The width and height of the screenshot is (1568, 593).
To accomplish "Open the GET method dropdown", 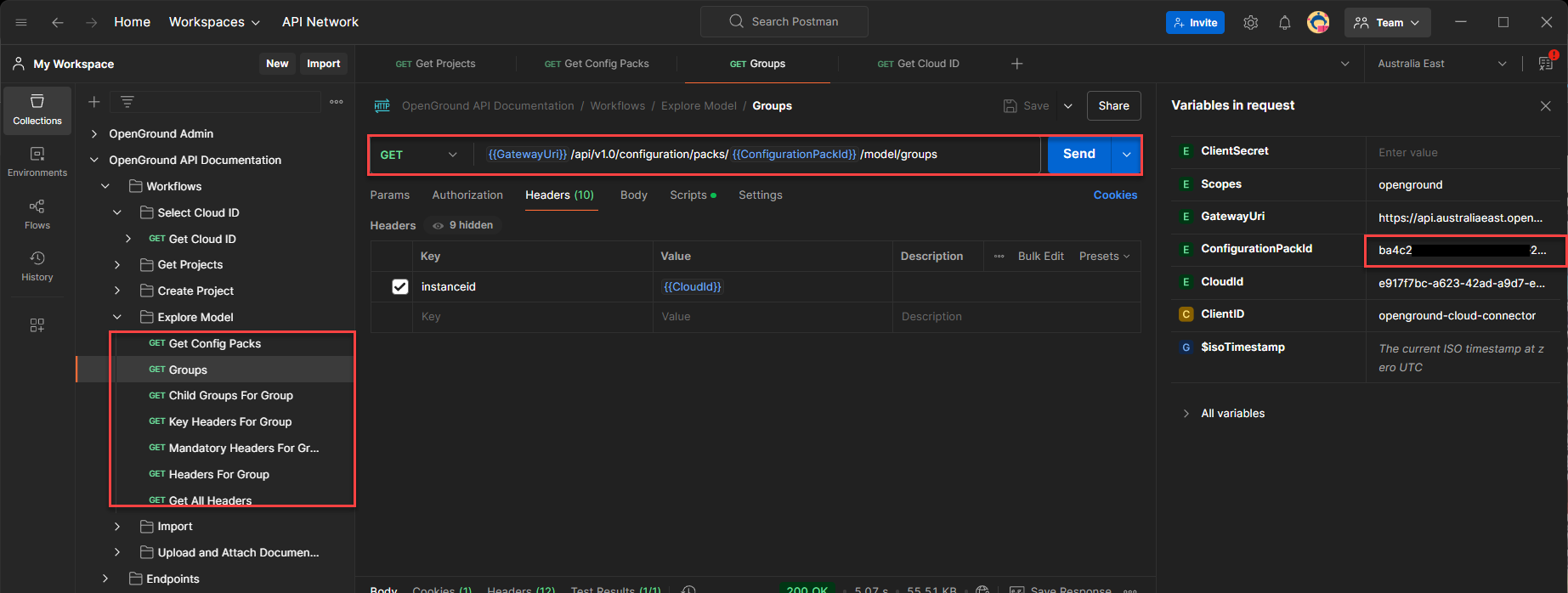I will tap(419, 155).
